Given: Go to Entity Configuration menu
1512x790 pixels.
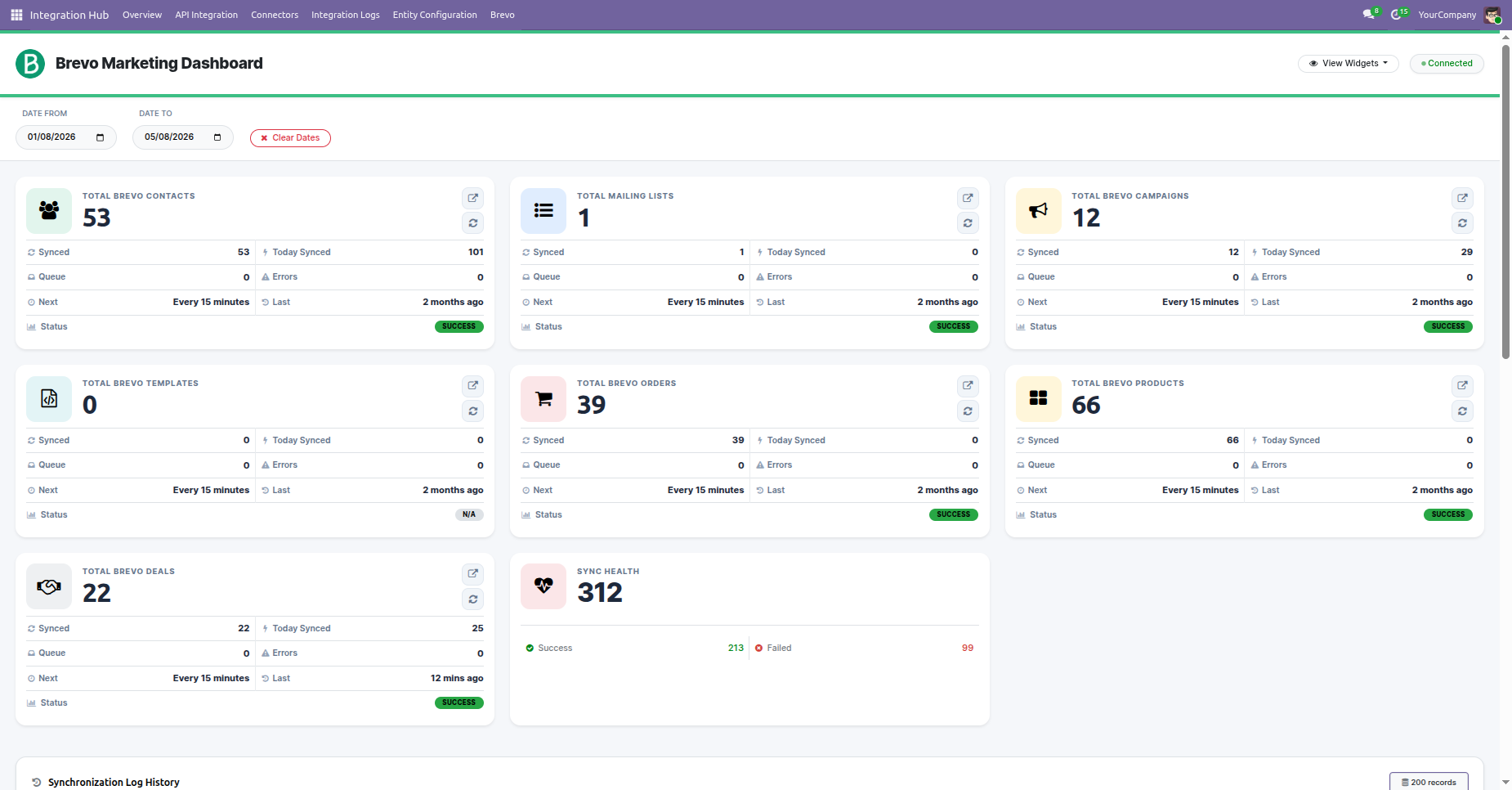Looking at the screenshot, I should point(435,15).
